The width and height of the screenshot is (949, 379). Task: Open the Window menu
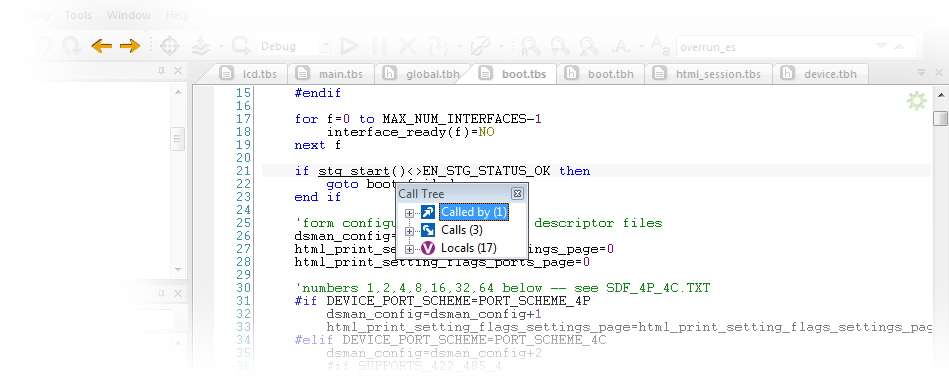tap(128, 15)
